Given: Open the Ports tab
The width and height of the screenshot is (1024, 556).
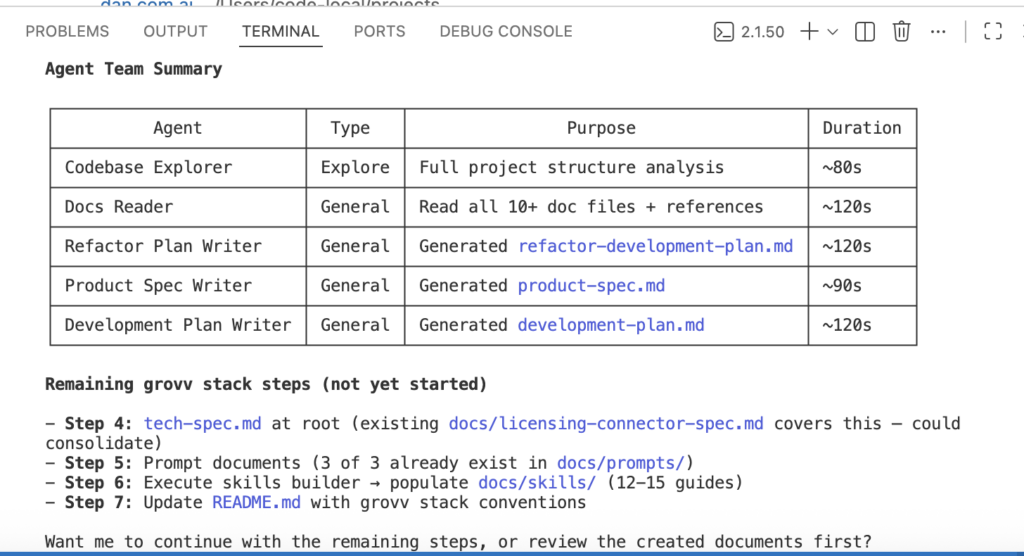Looking at the screenshot, I should tap(379, 31).
